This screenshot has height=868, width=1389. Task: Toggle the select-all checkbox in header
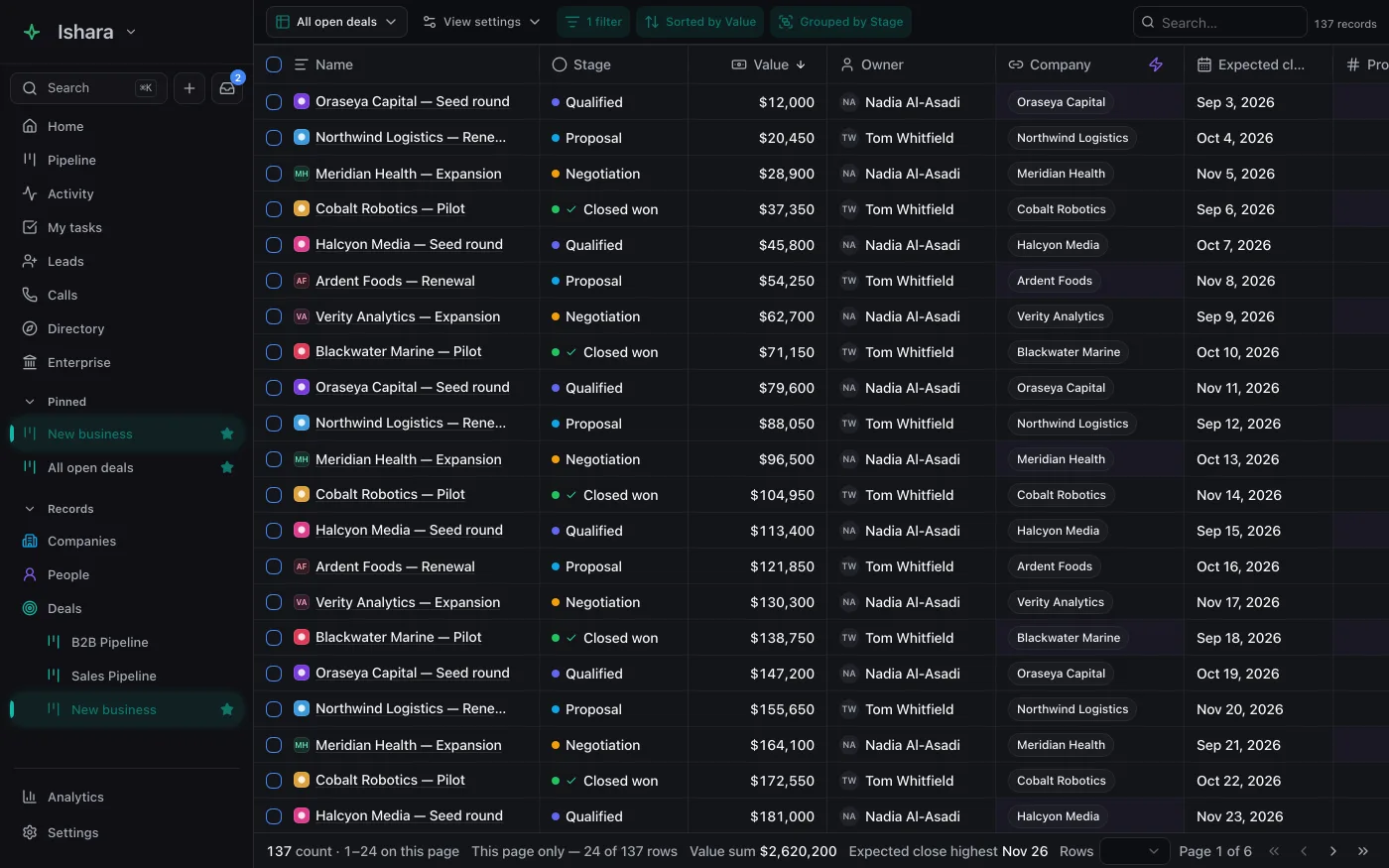[274, 64]
